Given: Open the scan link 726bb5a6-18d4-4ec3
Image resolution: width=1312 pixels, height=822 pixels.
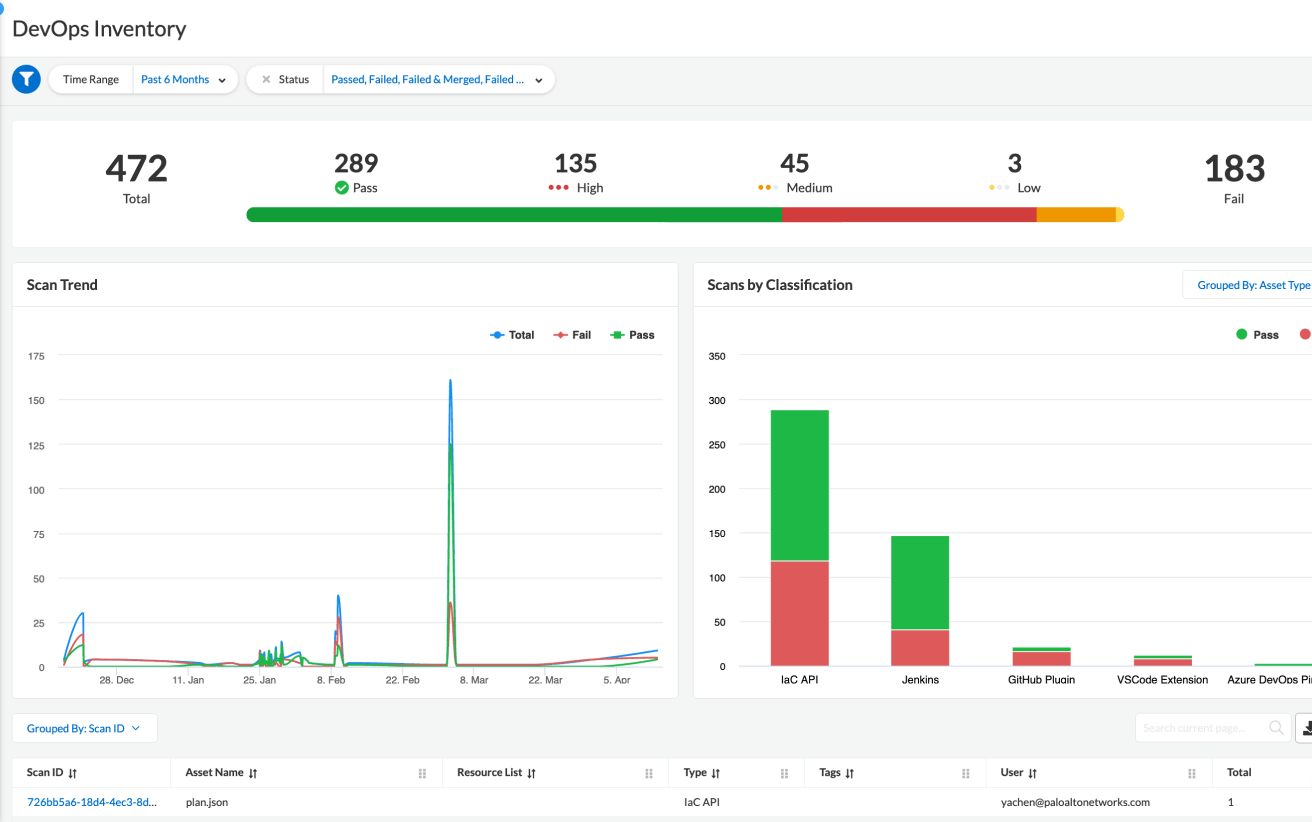Looking at the screenshot, I should click(94, 802).
